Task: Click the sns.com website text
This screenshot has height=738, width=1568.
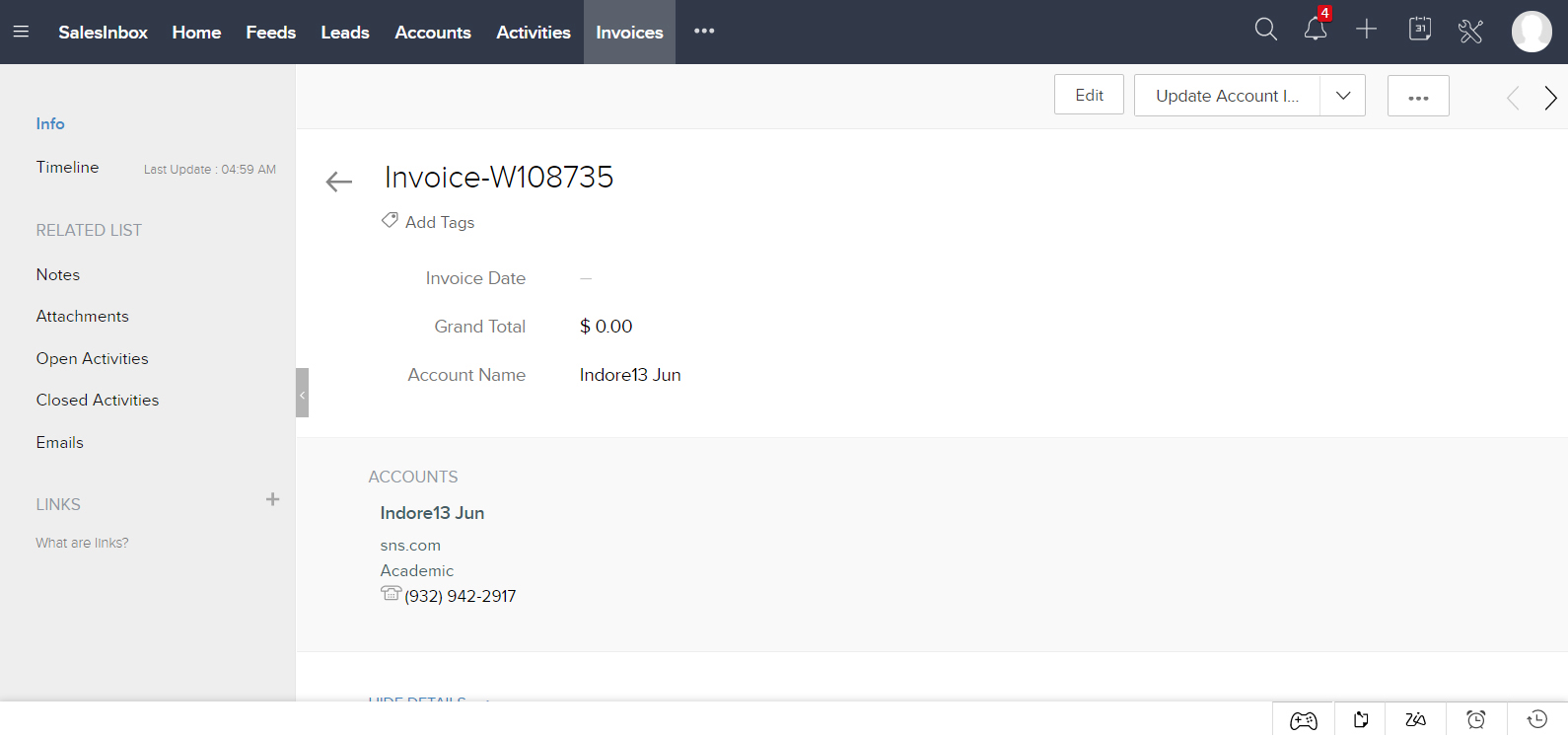Action: tap(410, 546)
